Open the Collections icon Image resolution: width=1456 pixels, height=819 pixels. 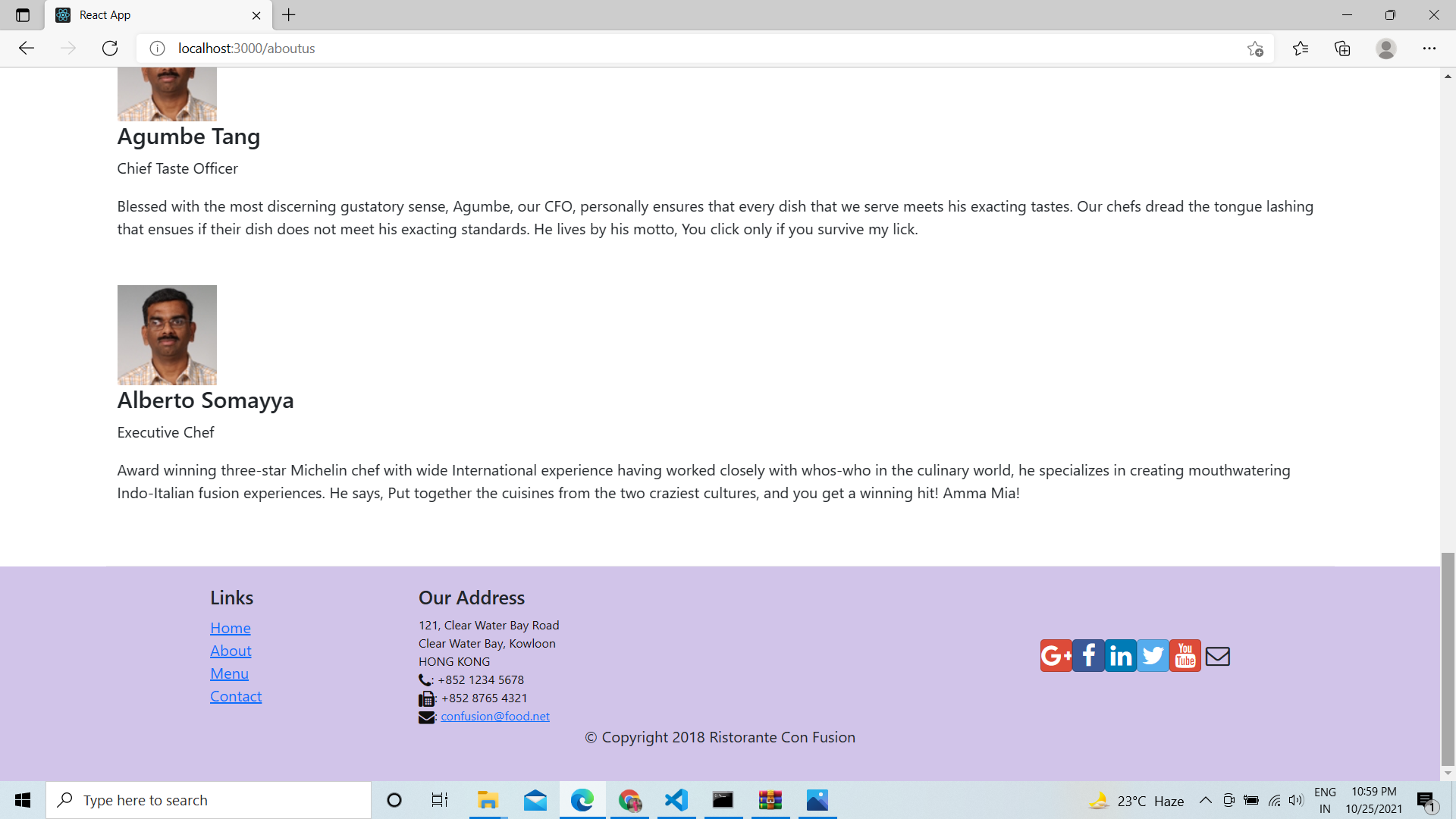pyautogui.click(x=1342, y=49)
